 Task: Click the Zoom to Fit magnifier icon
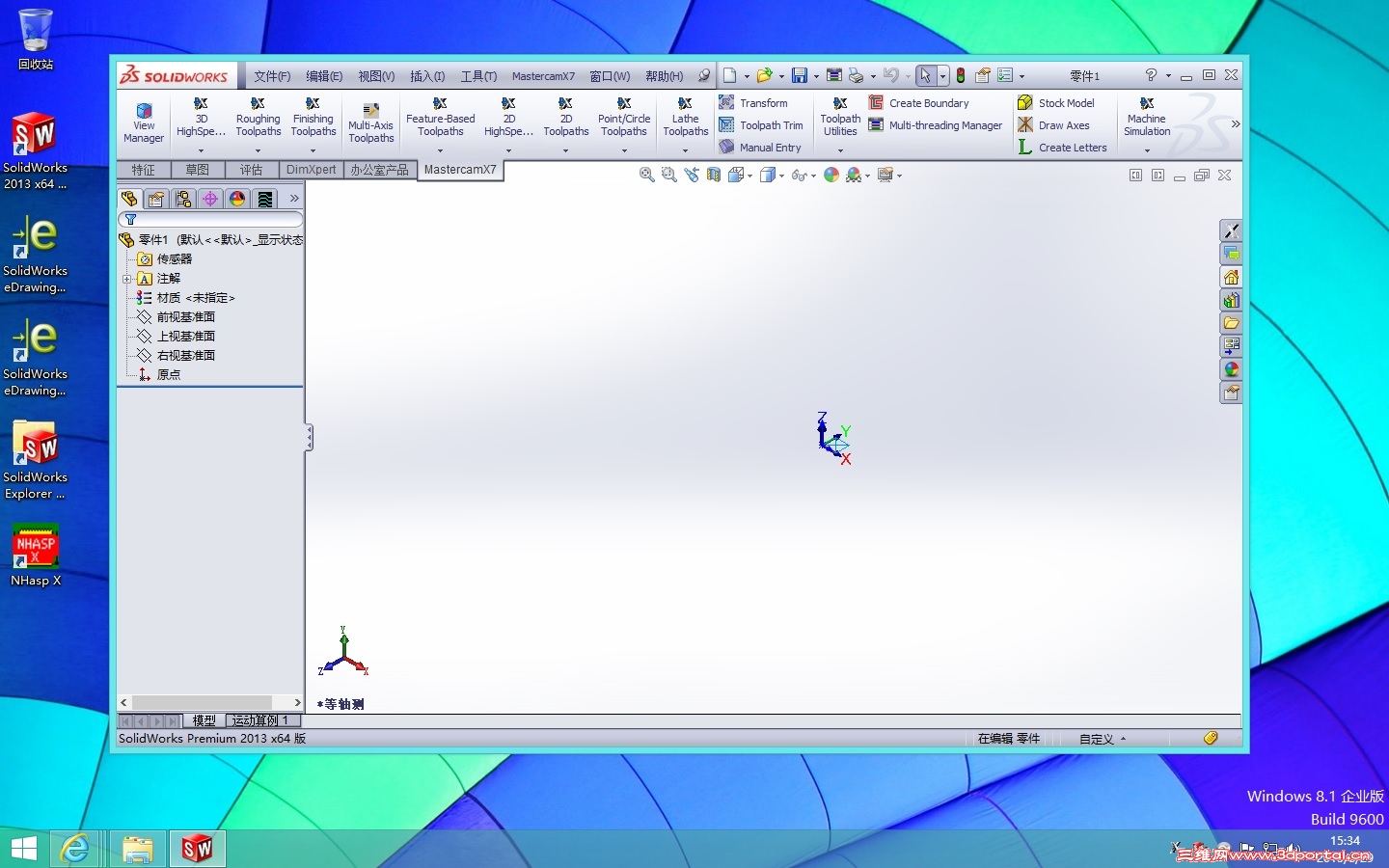647,175
